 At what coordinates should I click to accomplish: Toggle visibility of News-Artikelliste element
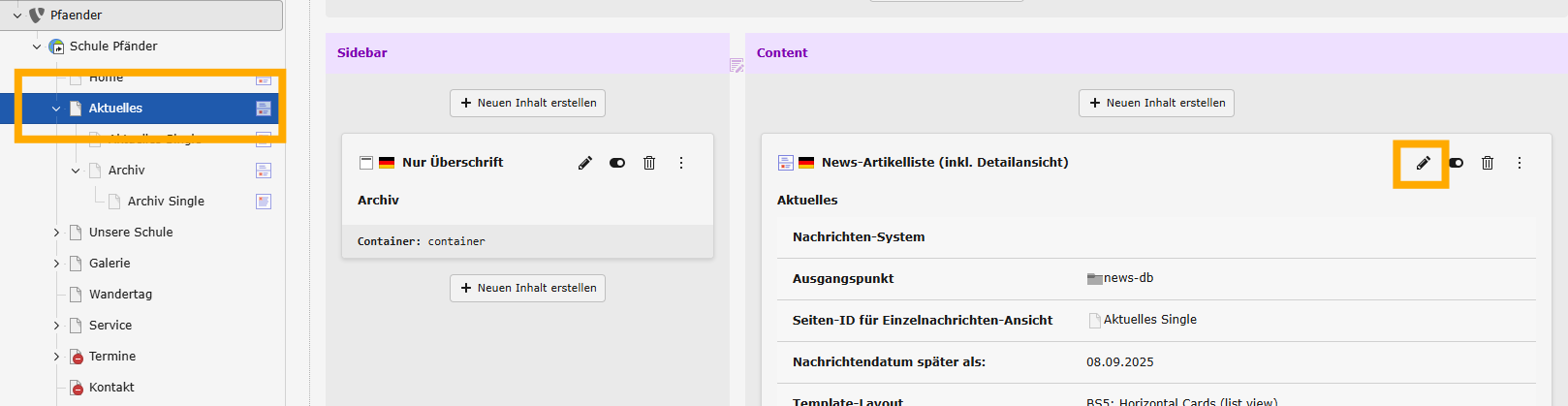tap(1457, 163)
